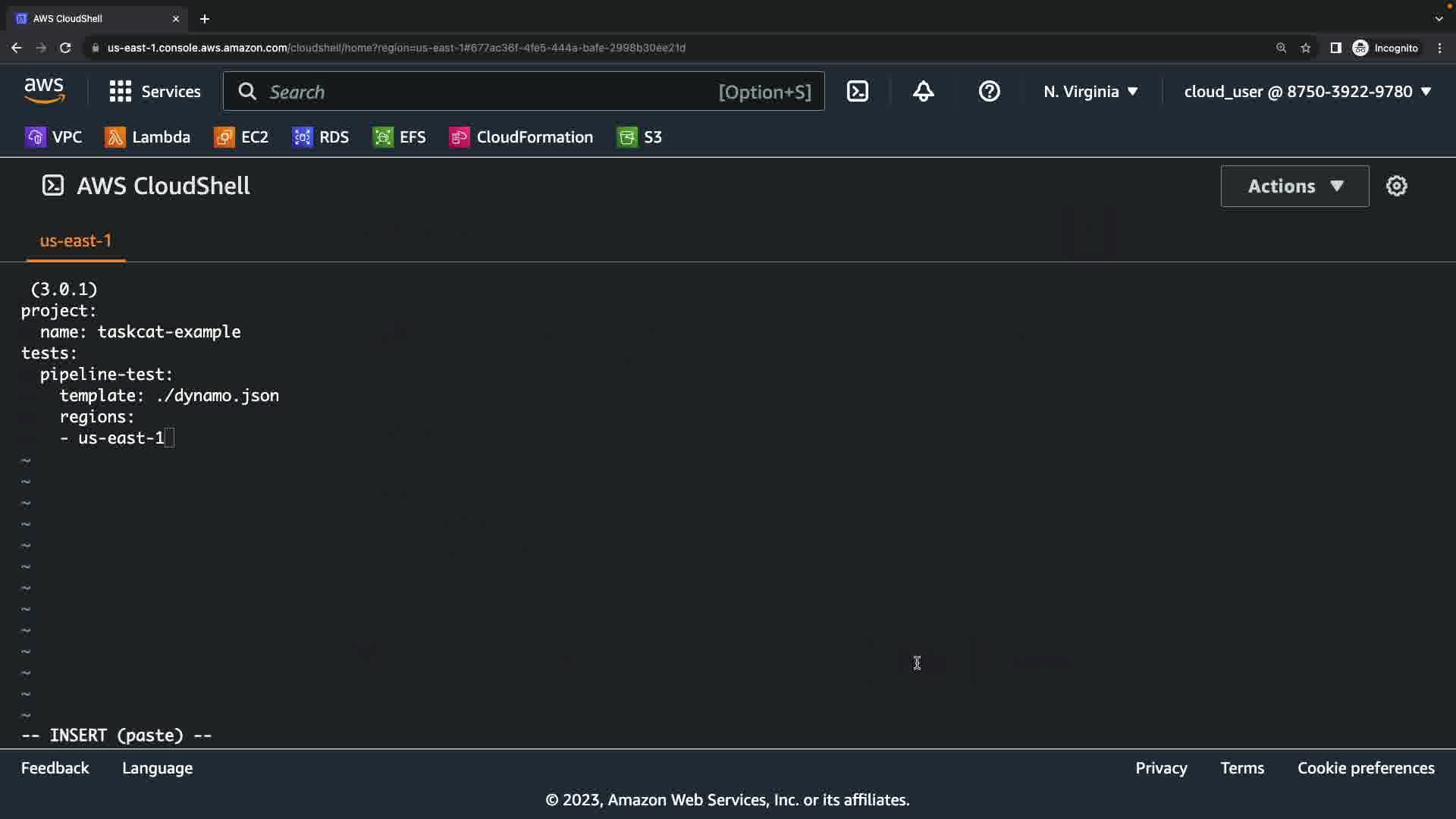Image resolution: width=1456 pixels, height=819 pixels.
Task: Bookmark page with the star icon
Action: click(x=1306, y=48)
